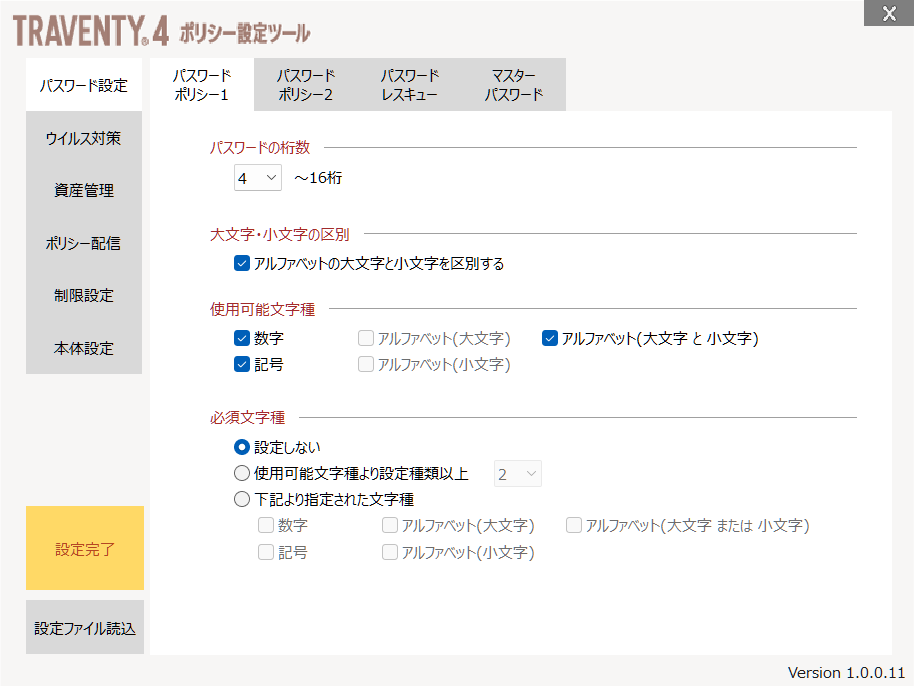
Task: Select the パスワード設定 sidebar item
Action: click(84, 85)
